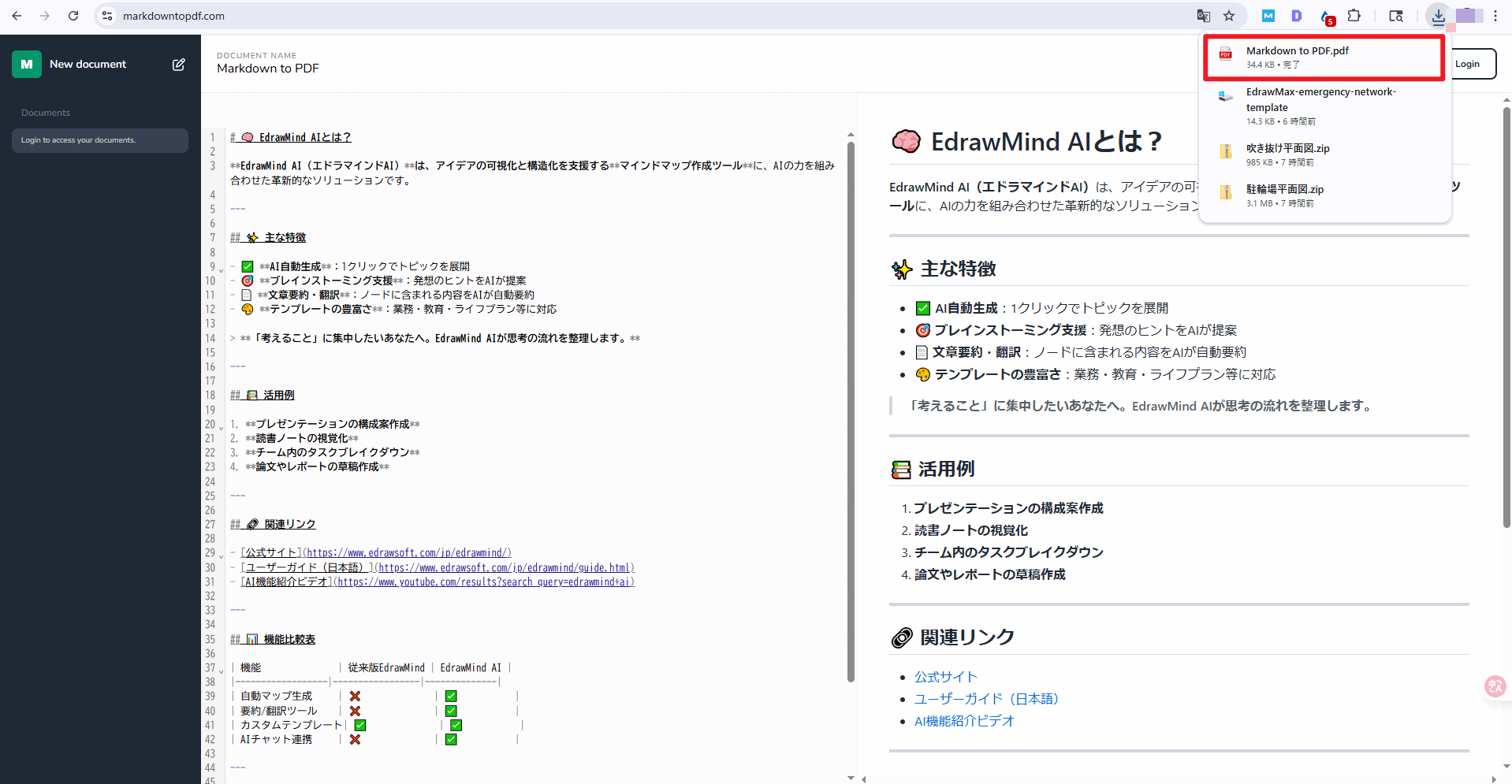This screenshot has width=1512, height=784.
Task: Edit the document name Markdown to PDF
Action: point(267,68)
